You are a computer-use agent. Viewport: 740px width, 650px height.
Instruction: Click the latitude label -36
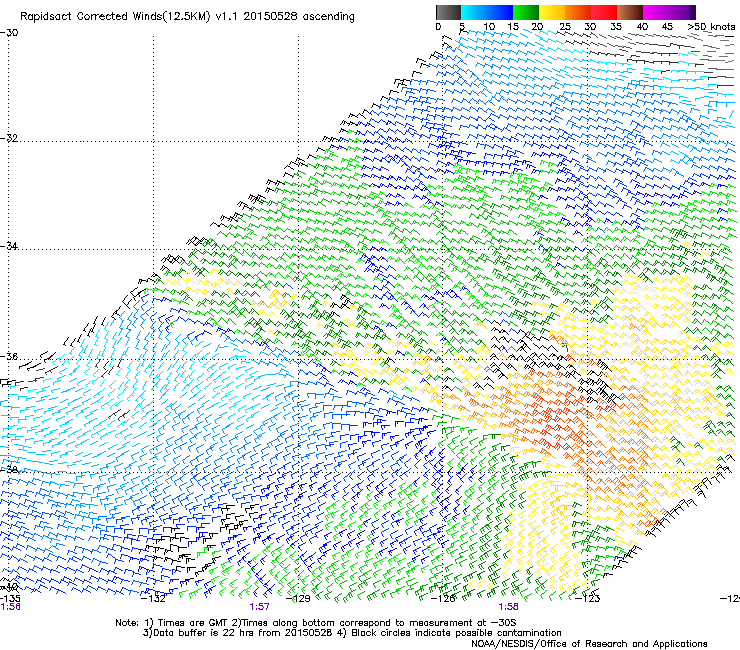tap(9, 356)
